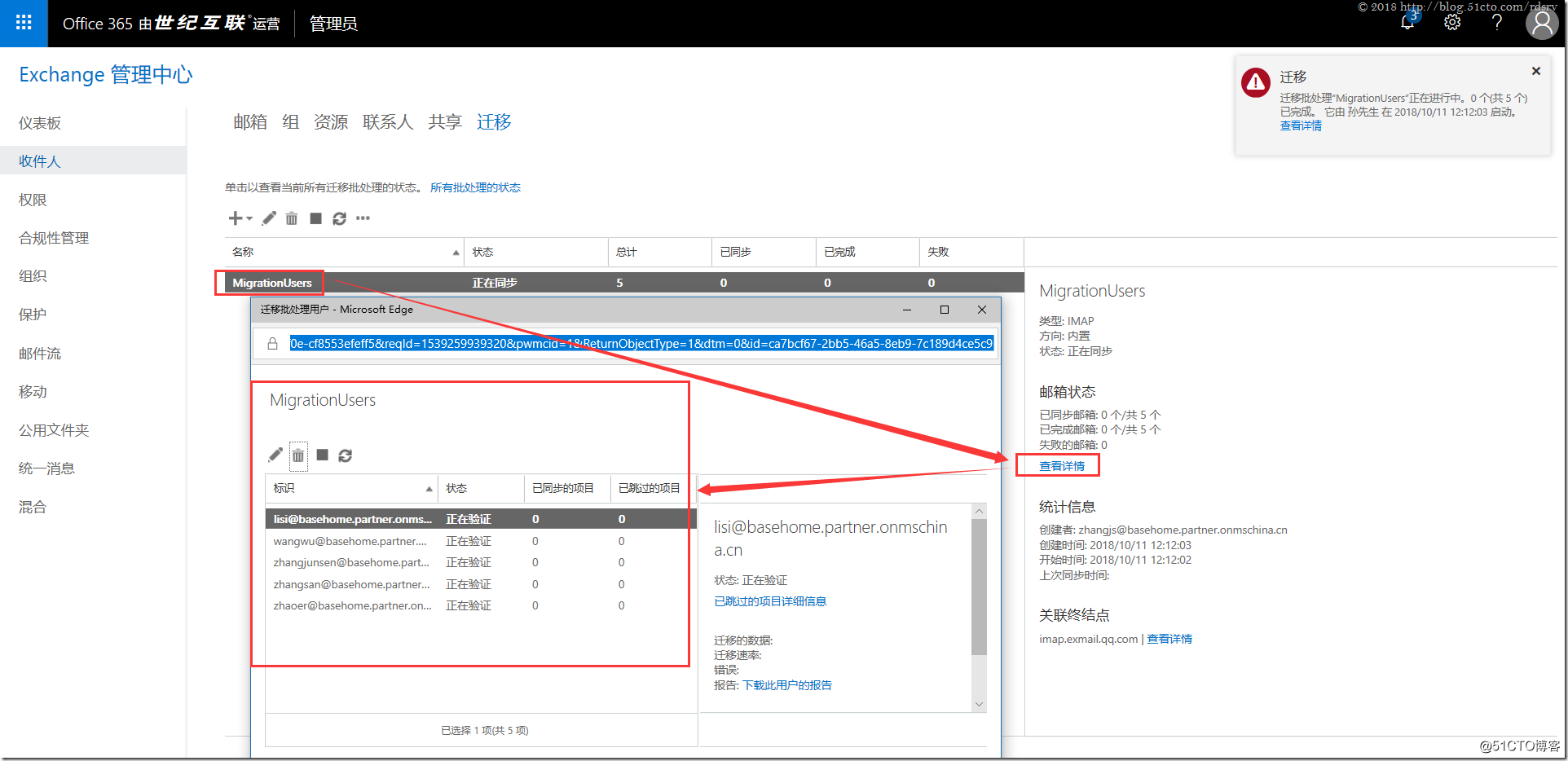Switch to the 资源 tab
This screenshot has width=1568, height=761.
coord(331,122)
